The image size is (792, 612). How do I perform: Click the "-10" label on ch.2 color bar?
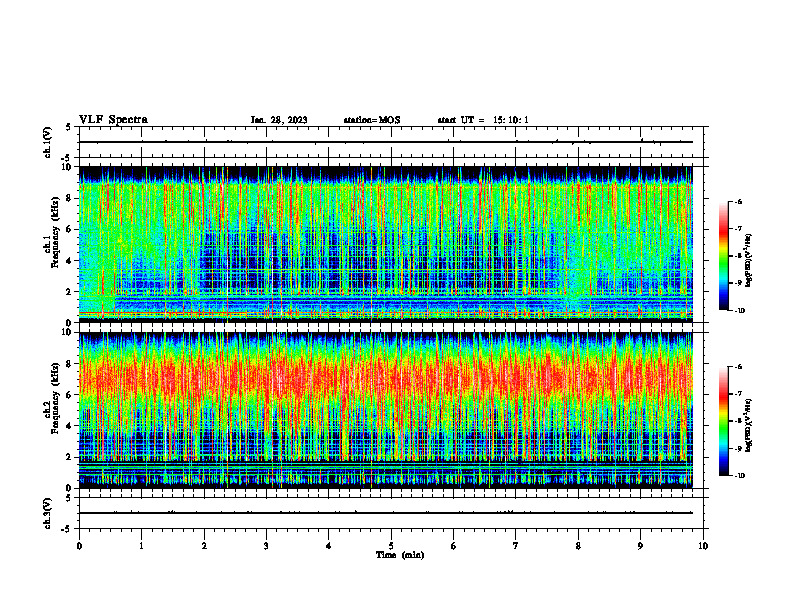[739, 476]
